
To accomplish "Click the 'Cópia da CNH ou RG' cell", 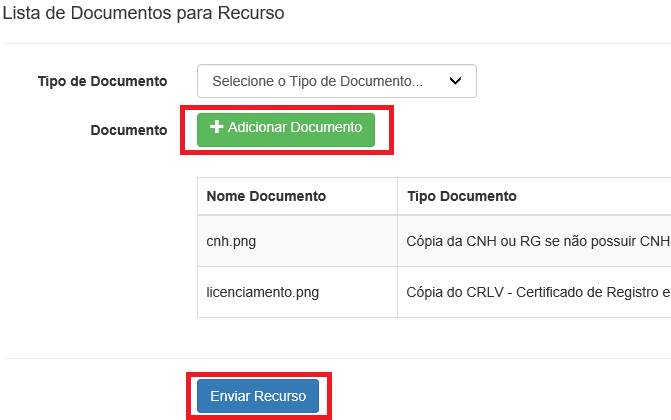I will point(534,241).
